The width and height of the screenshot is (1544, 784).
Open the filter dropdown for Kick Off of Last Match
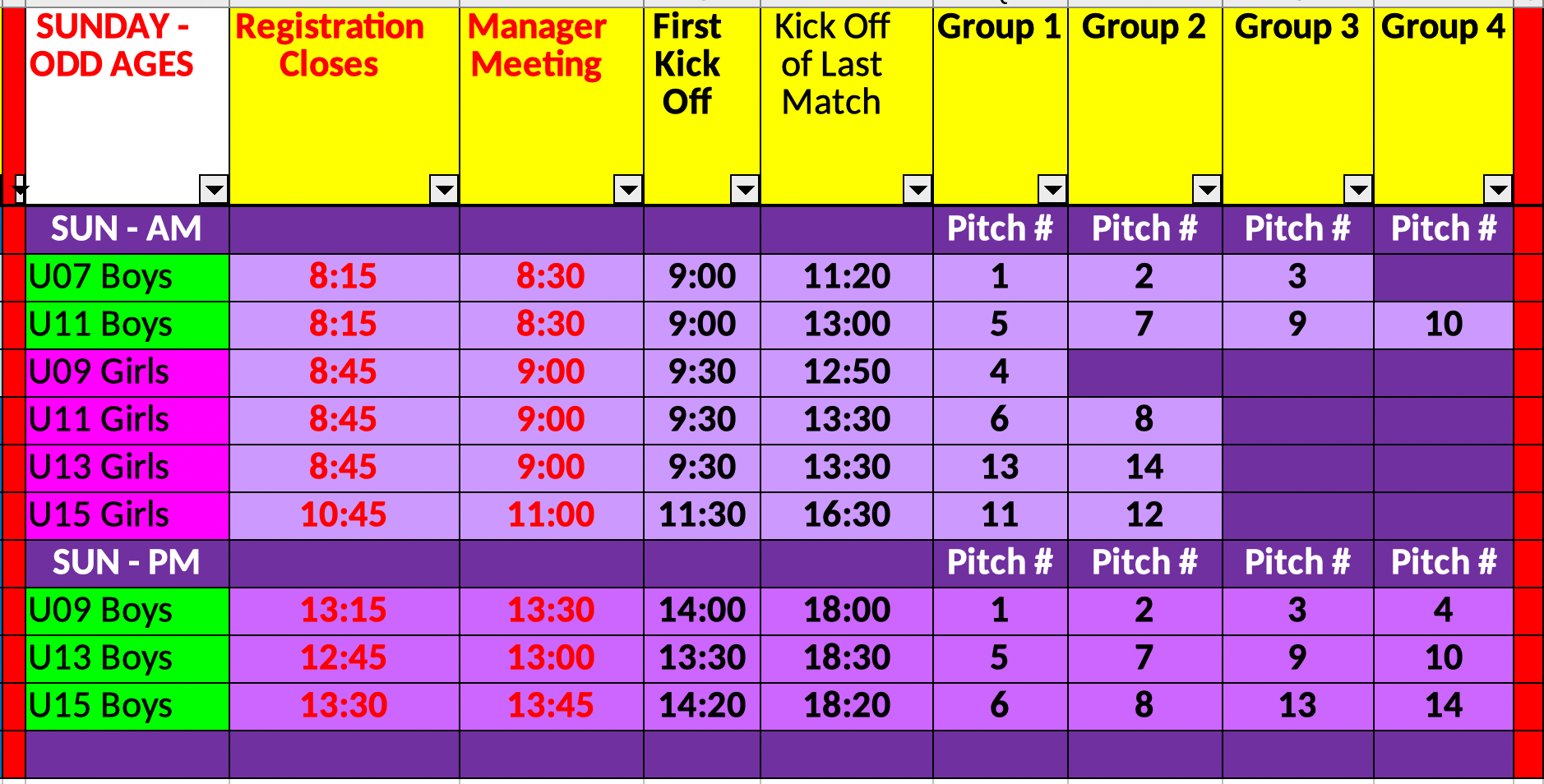(x=915, y=191)
